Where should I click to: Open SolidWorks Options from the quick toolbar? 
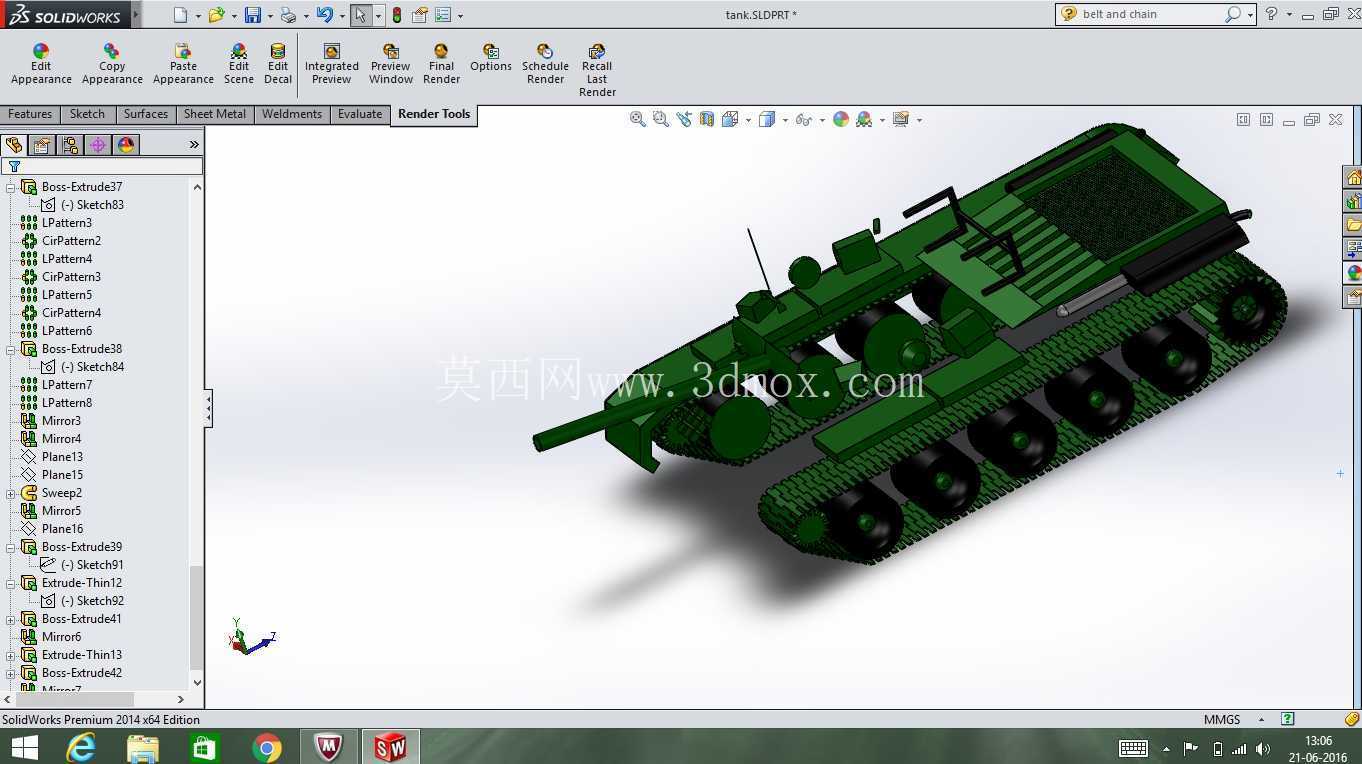(x=443, y=15)
